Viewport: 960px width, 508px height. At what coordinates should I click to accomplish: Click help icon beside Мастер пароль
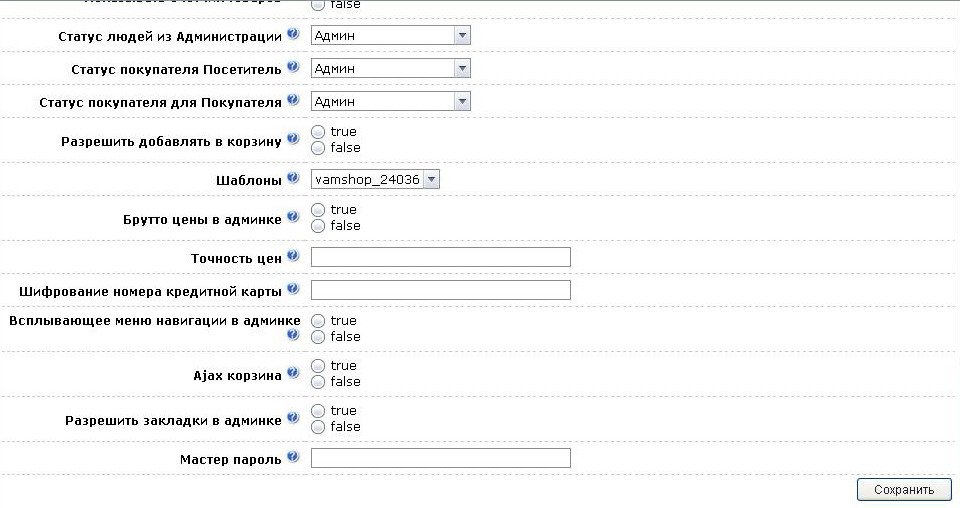coord(293,457)
